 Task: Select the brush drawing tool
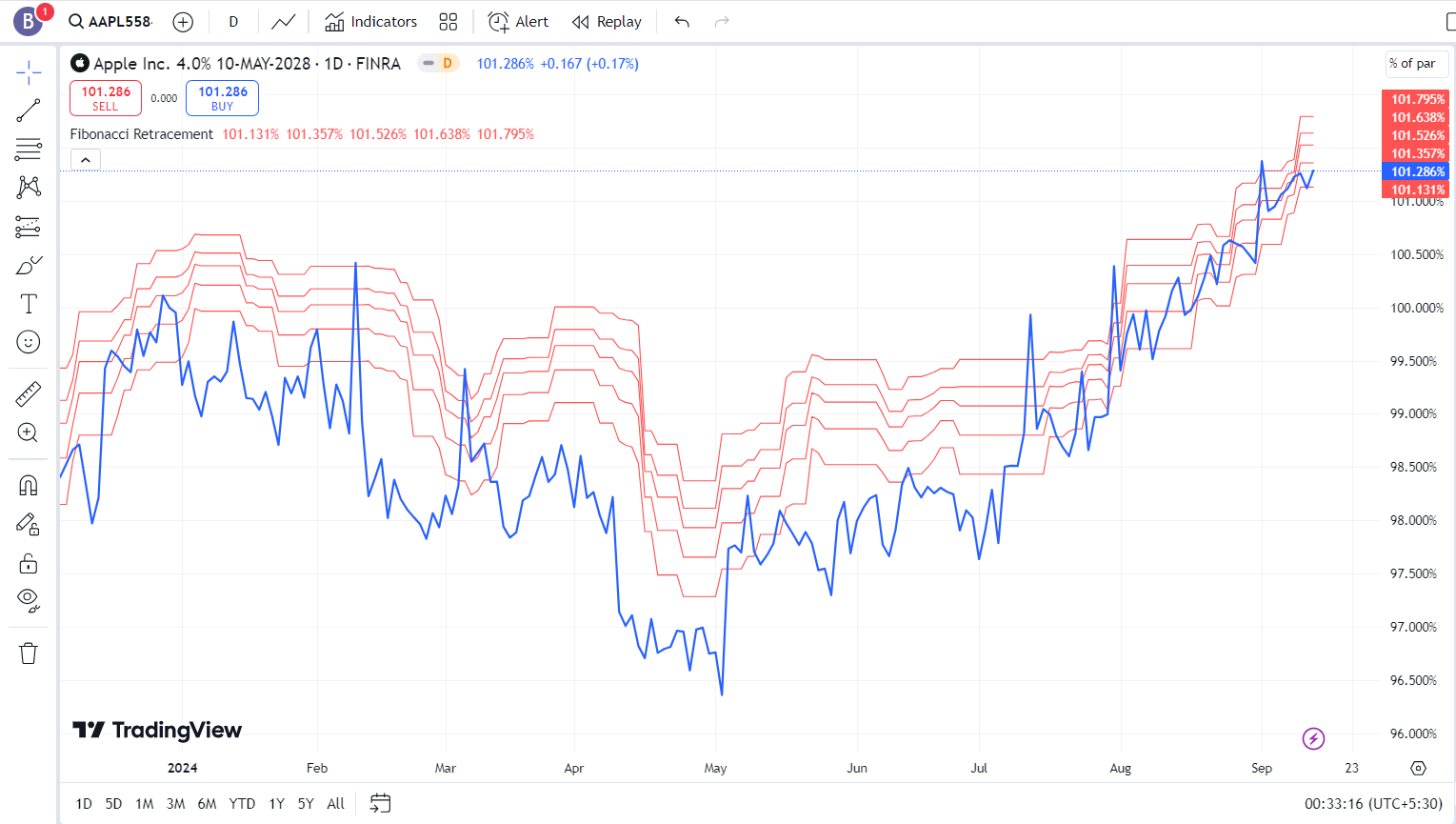(29, 266)
